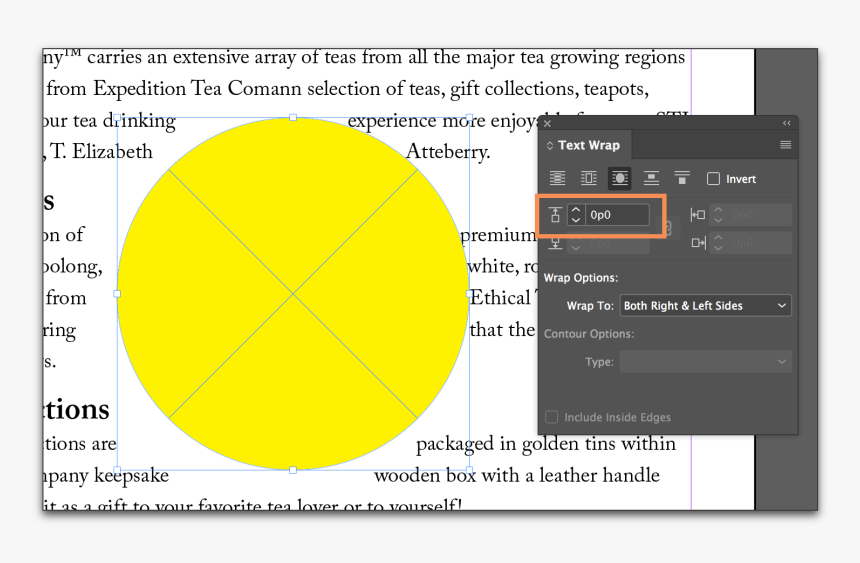
Task: Click the Jump object wrap icon
Action: point(651,178)
